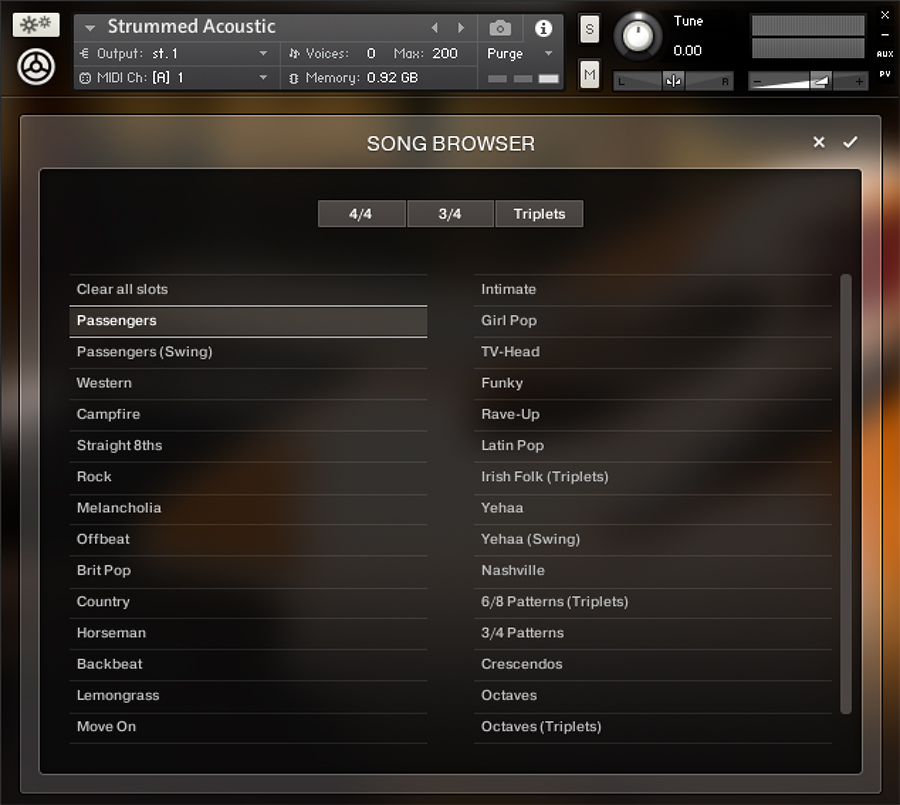
Task: Switch to the Triplets tab
Action: click(539, 214)
